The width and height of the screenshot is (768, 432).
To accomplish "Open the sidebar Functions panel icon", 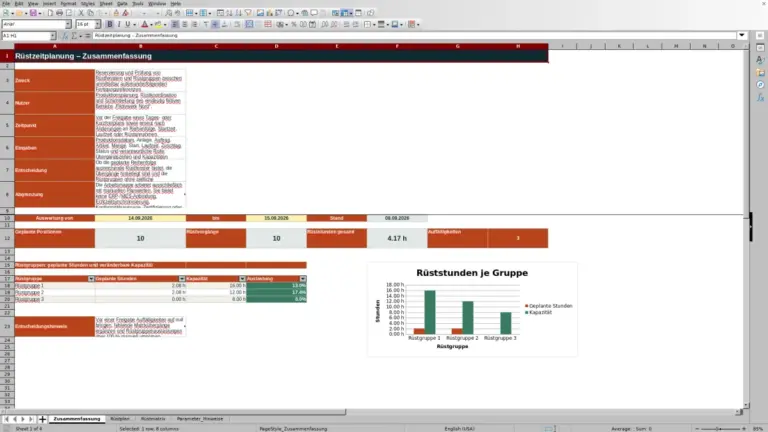I will point(760,98).
